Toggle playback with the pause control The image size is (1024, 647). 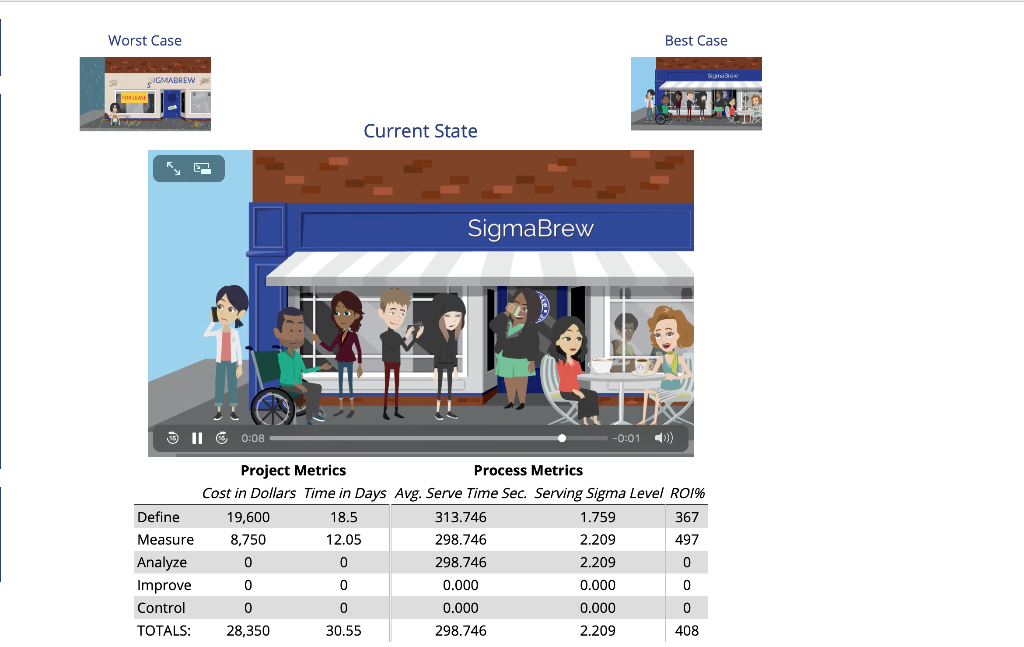point(197,438)
